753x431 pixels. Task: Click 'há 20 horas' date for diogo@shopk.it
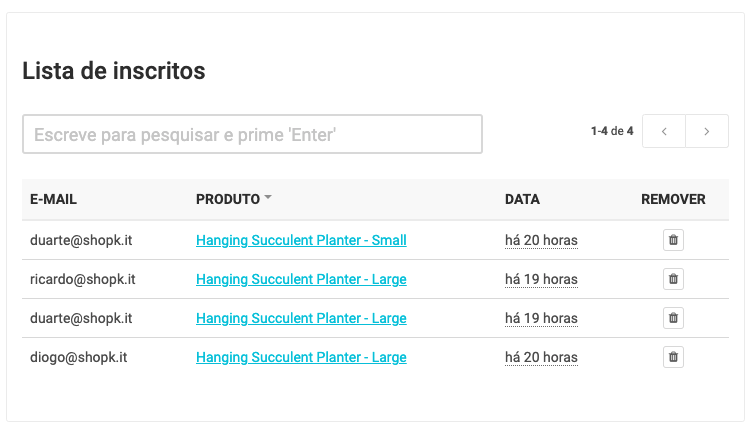tap(541, 357)
